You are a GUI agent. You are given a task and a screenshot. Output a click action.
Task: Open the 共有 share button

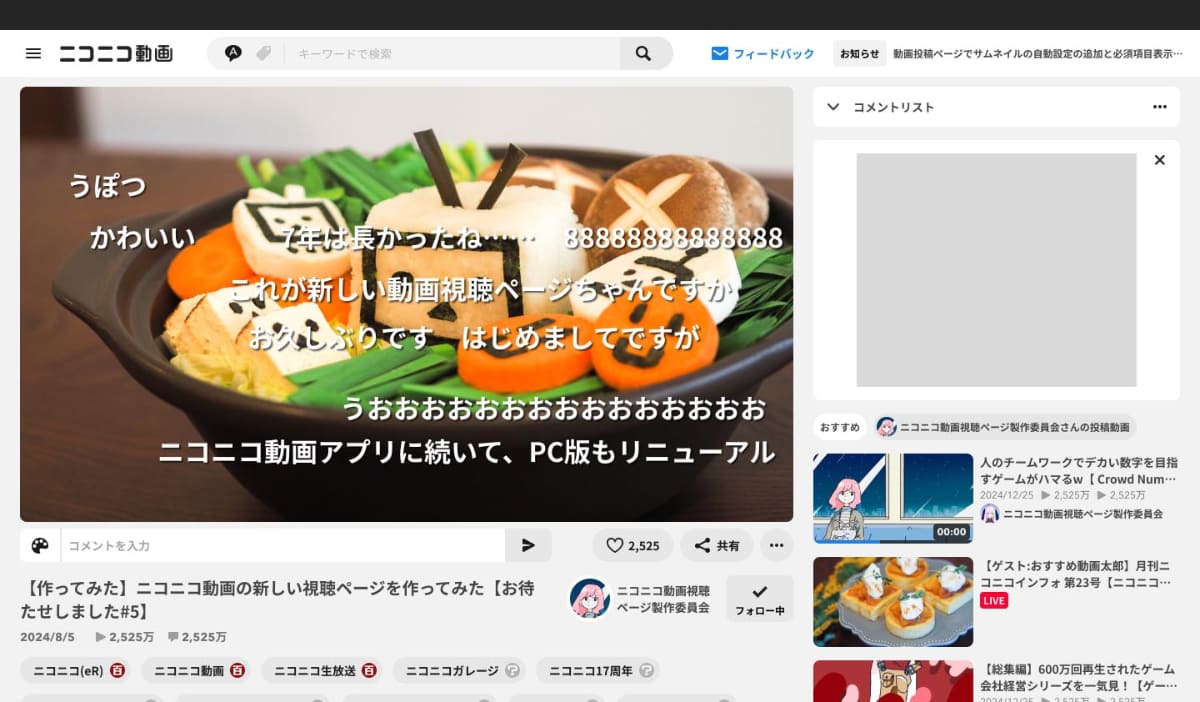[x=716, y=546]
